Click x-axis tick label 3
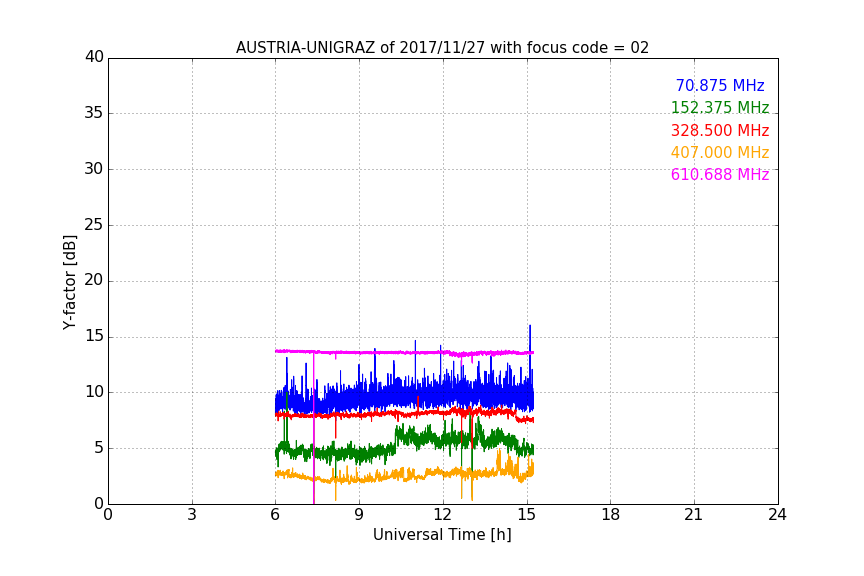This screenshot has width=864, height=576. (192, 515)
